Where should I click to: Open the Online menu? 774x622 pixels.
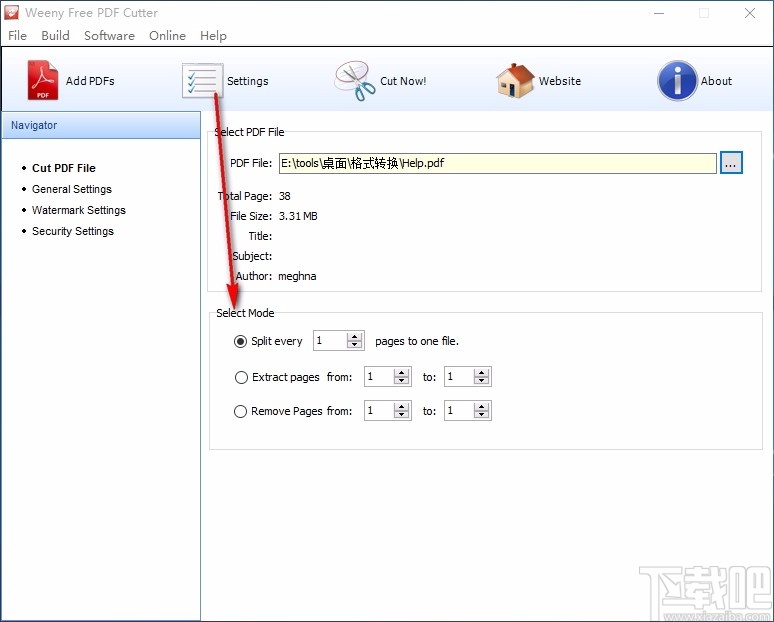(x=167, y=36)
